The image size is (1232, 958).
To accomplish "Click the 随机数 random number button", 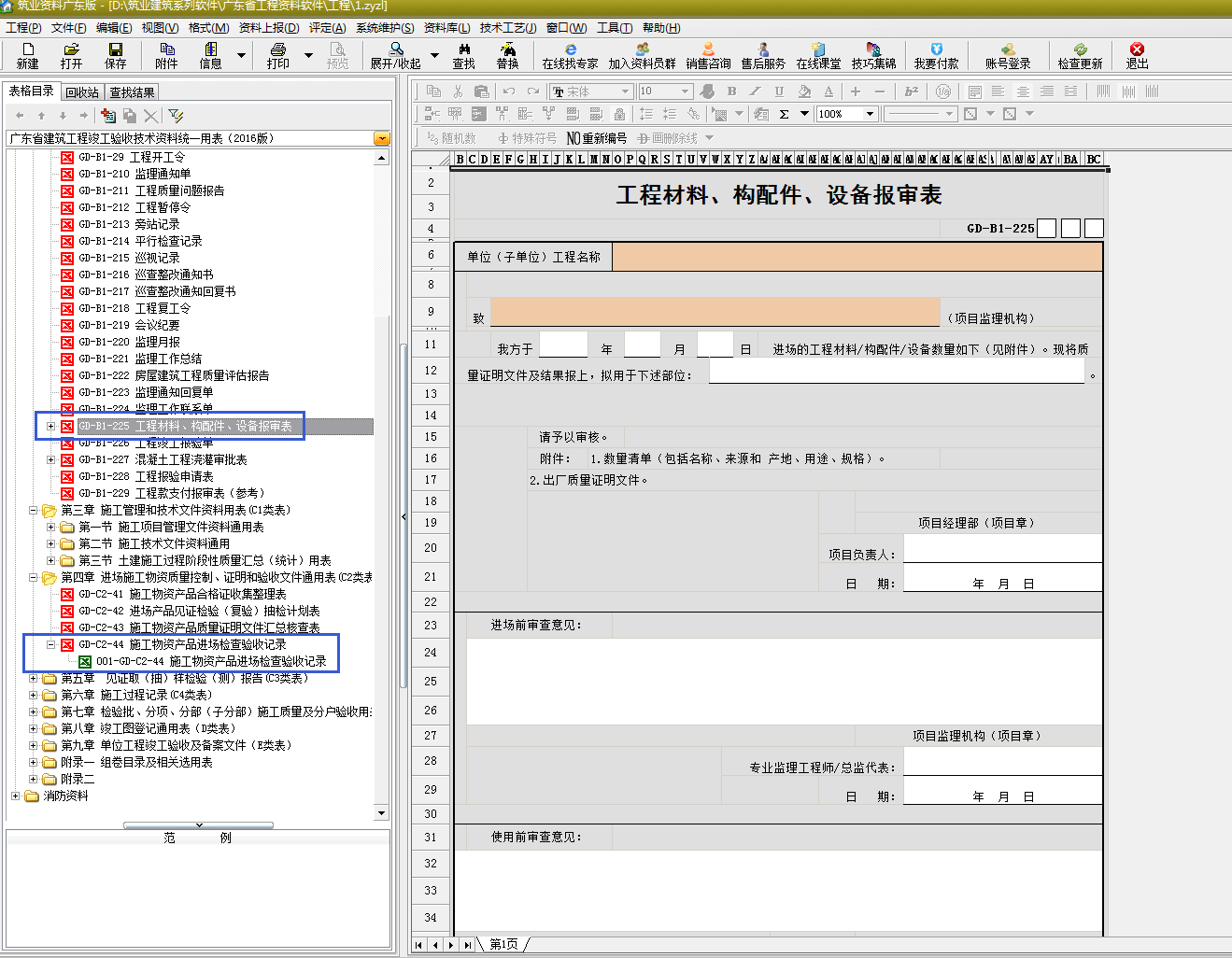I will pos(451,138).
